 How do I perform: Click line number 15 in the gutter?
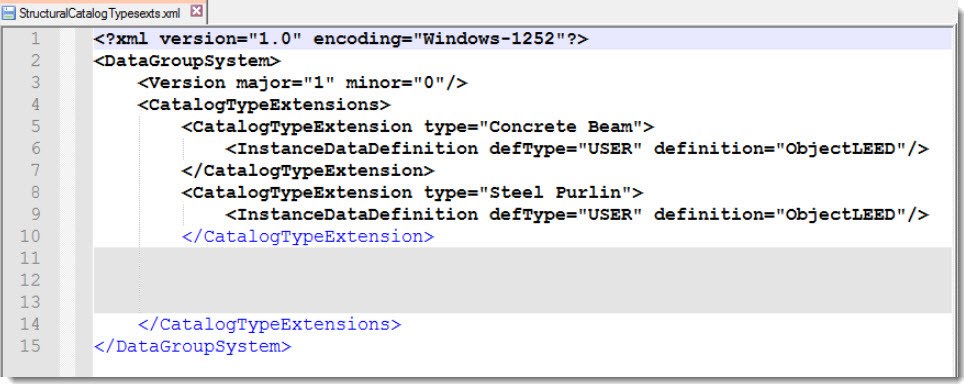tap(30, 346)
